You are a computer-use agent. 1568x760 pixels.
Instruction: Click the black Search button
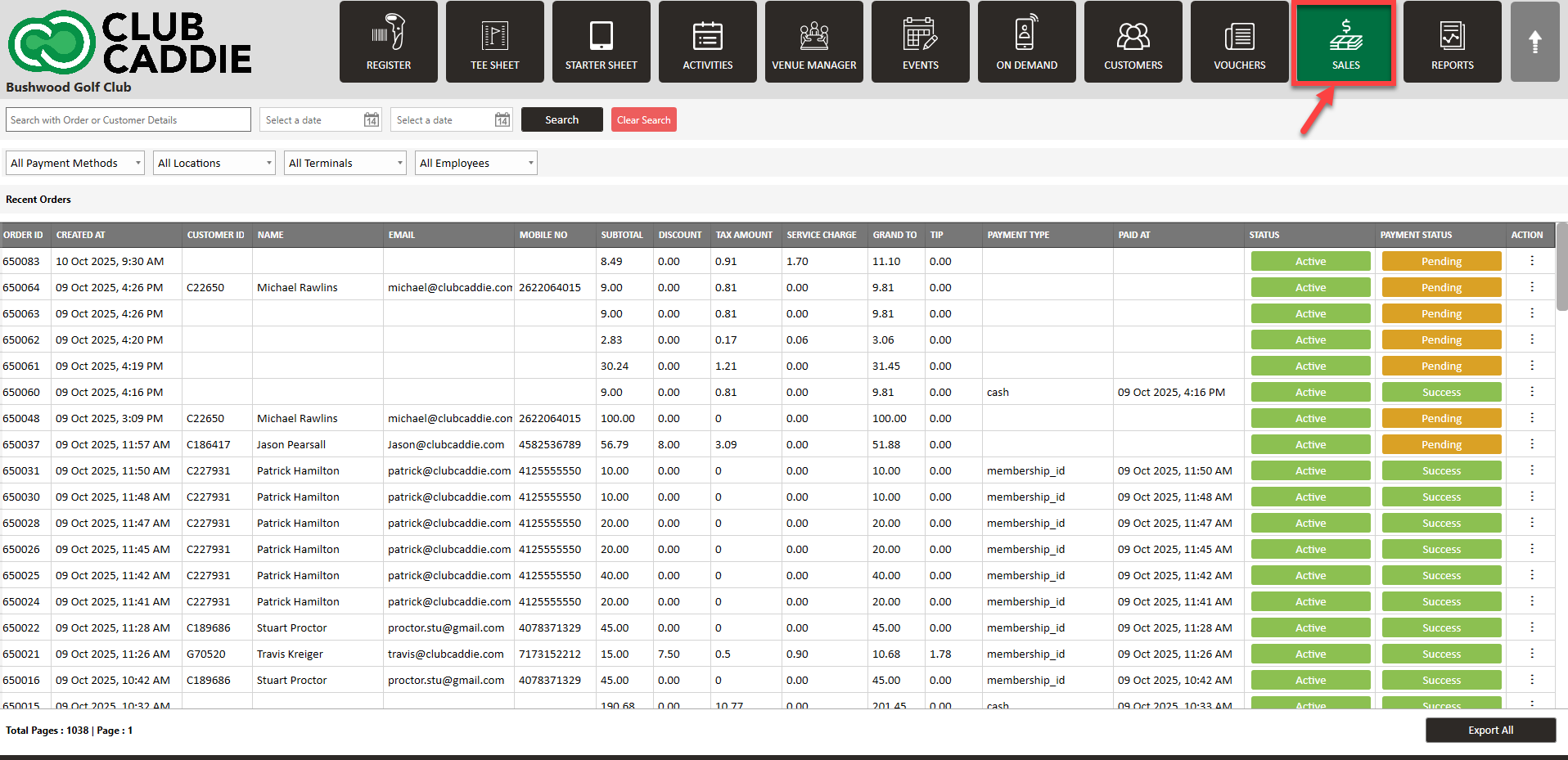point(561,120)
